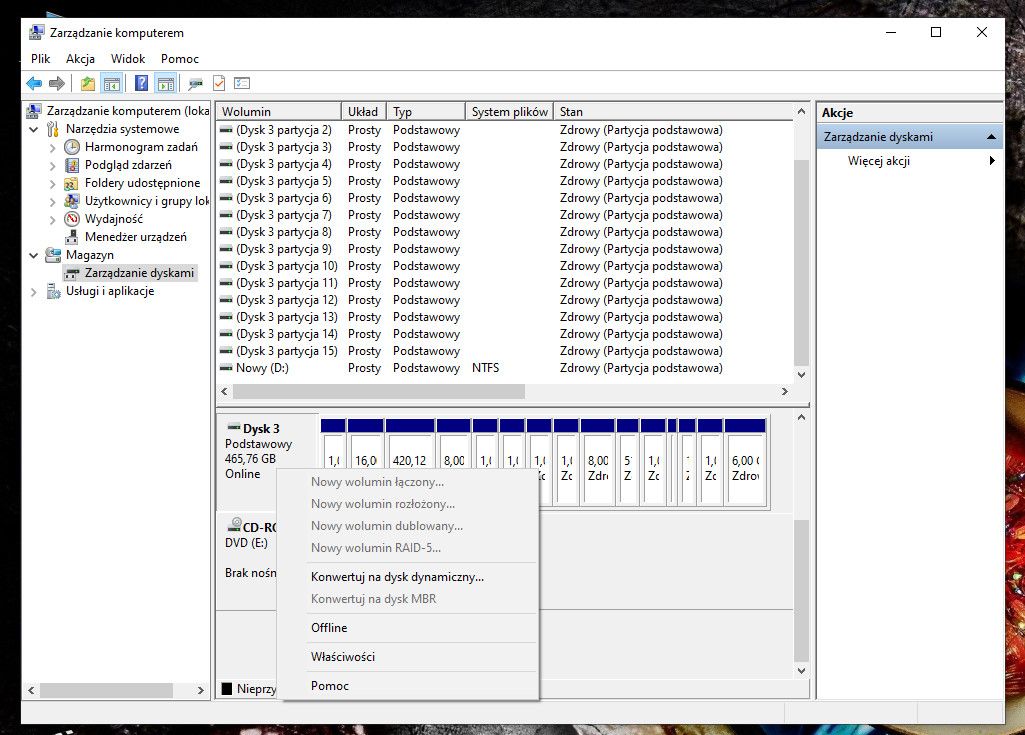Click the Harmonogram zadań clock icon
Screen dimensions: 1025x735
click(72, 147)
